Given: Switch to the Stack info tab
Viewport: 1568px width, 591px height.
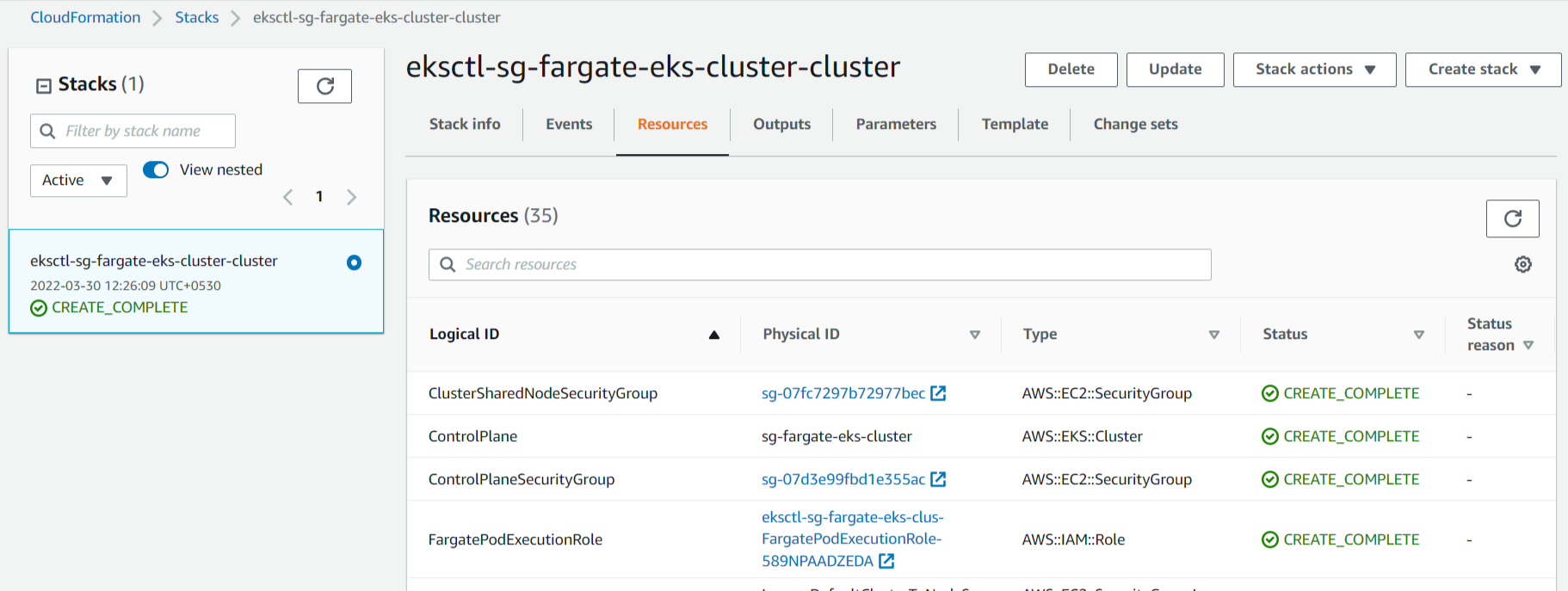Looking at the screenshot, I should tap(465, 124).
